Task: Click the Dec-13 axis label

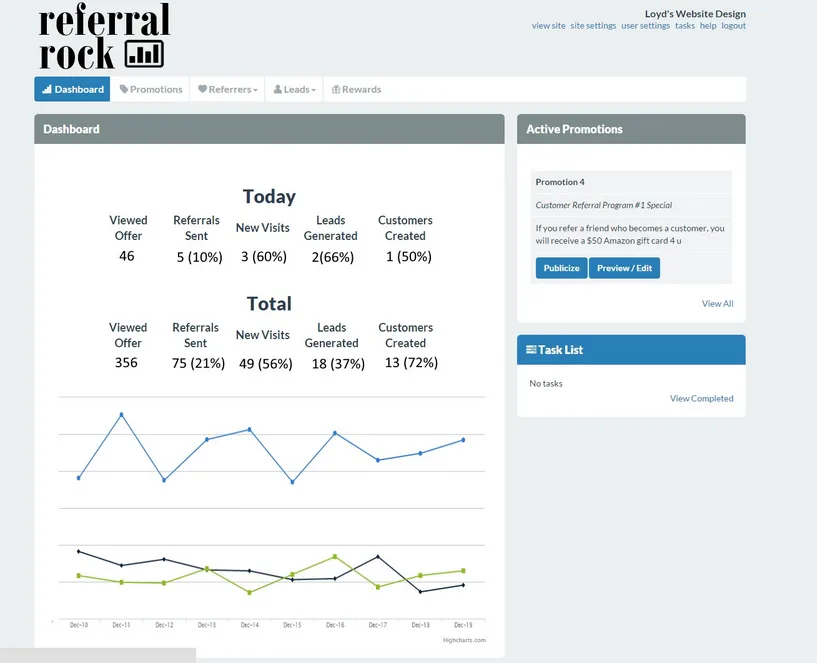Action: [207, 625]
